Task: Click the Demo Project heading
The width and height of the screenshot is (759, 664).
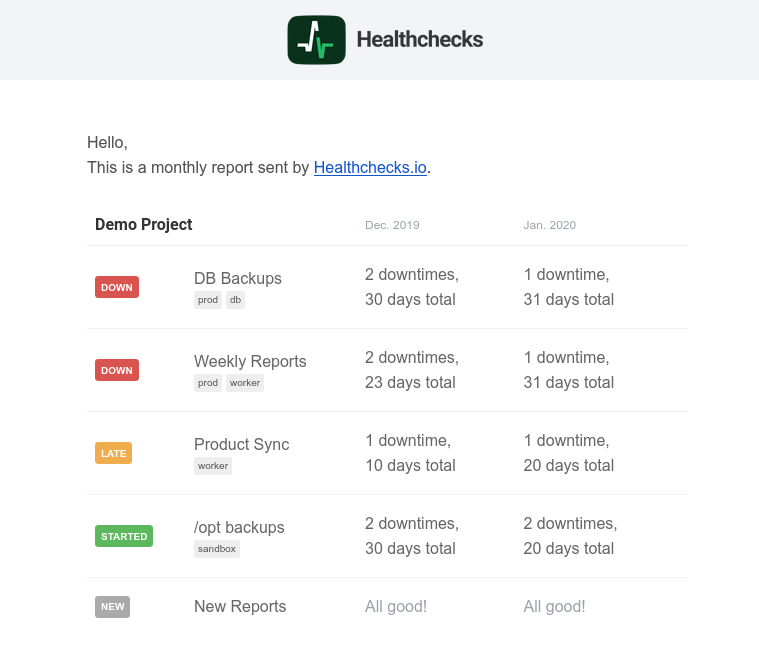Action: point(144,224)
